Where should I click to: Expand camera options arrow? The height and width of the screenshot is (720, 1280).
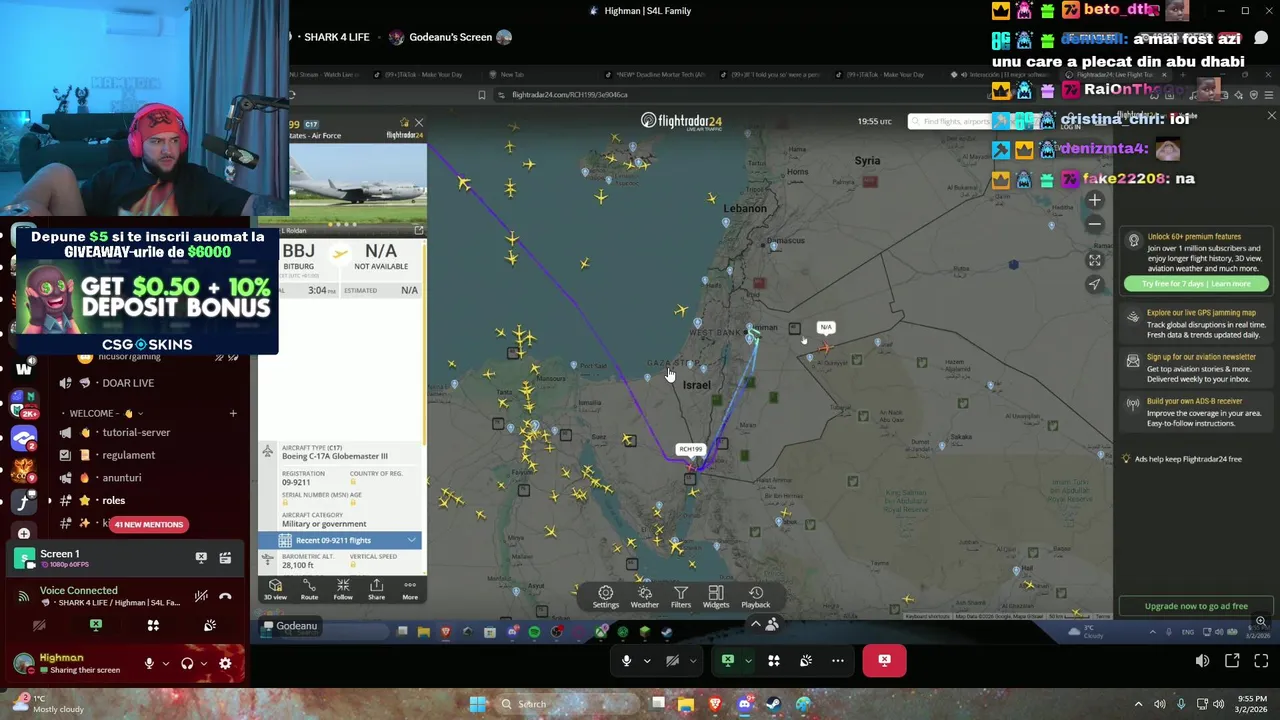point(692,661)
